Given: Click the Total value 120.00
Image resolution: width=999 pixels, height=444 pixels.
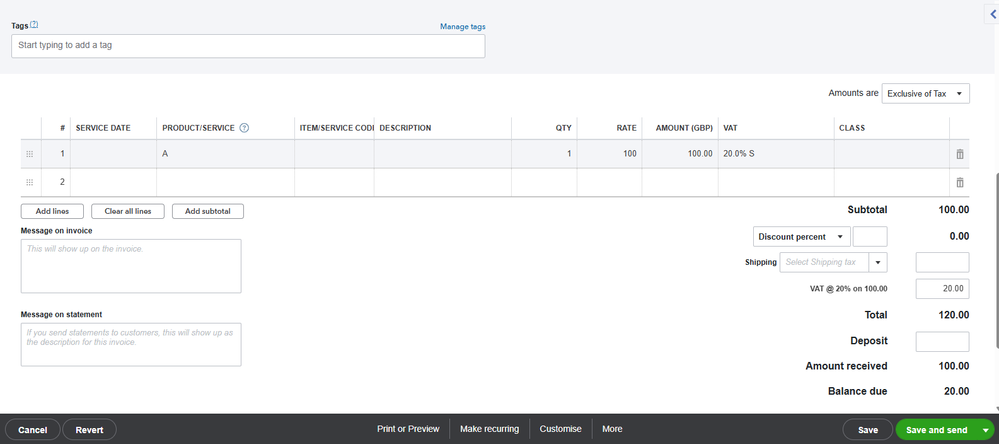Looking at the screenshot, I should [954, 315].
